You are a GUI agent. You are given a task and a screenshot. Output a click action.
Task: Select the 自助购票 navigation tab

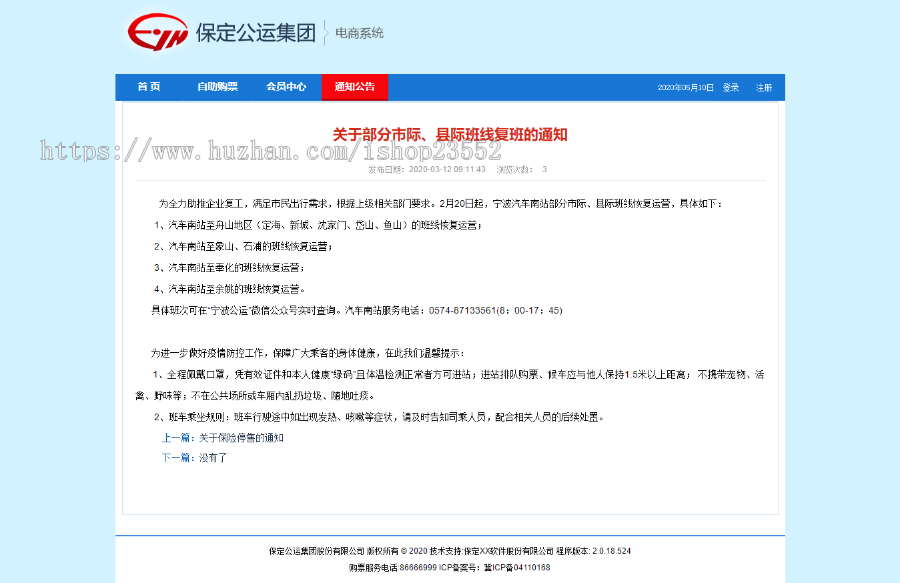(x=217, y=87)
